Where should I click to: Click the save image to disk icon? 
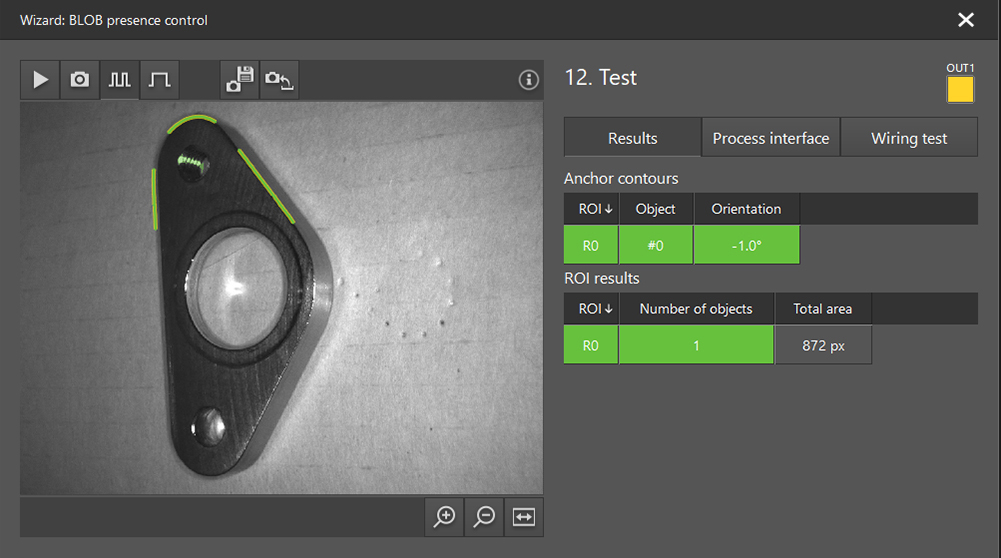click(x=240, y=80)
